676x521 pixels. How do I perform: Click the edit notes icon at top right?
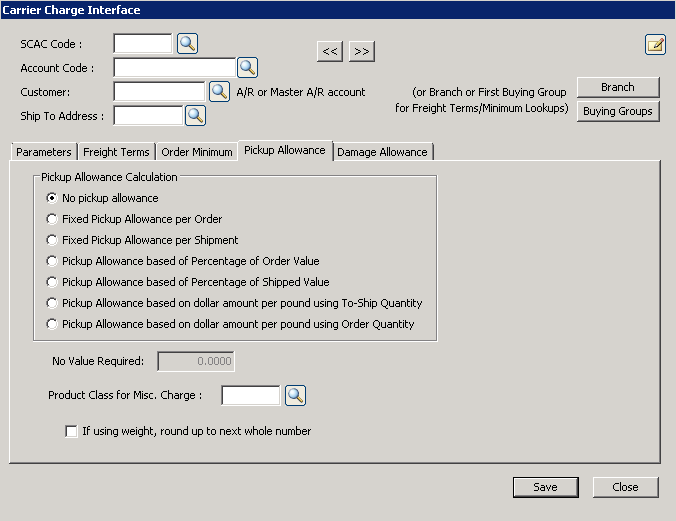[655, 44]
